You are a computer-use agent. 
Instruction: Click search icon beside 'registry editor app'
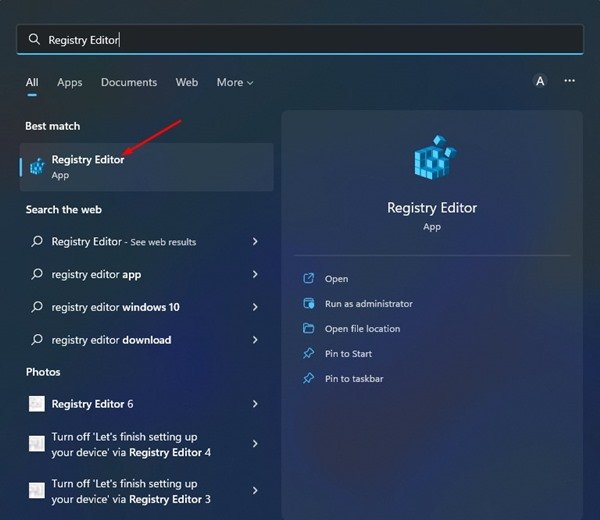click(37, 274)
